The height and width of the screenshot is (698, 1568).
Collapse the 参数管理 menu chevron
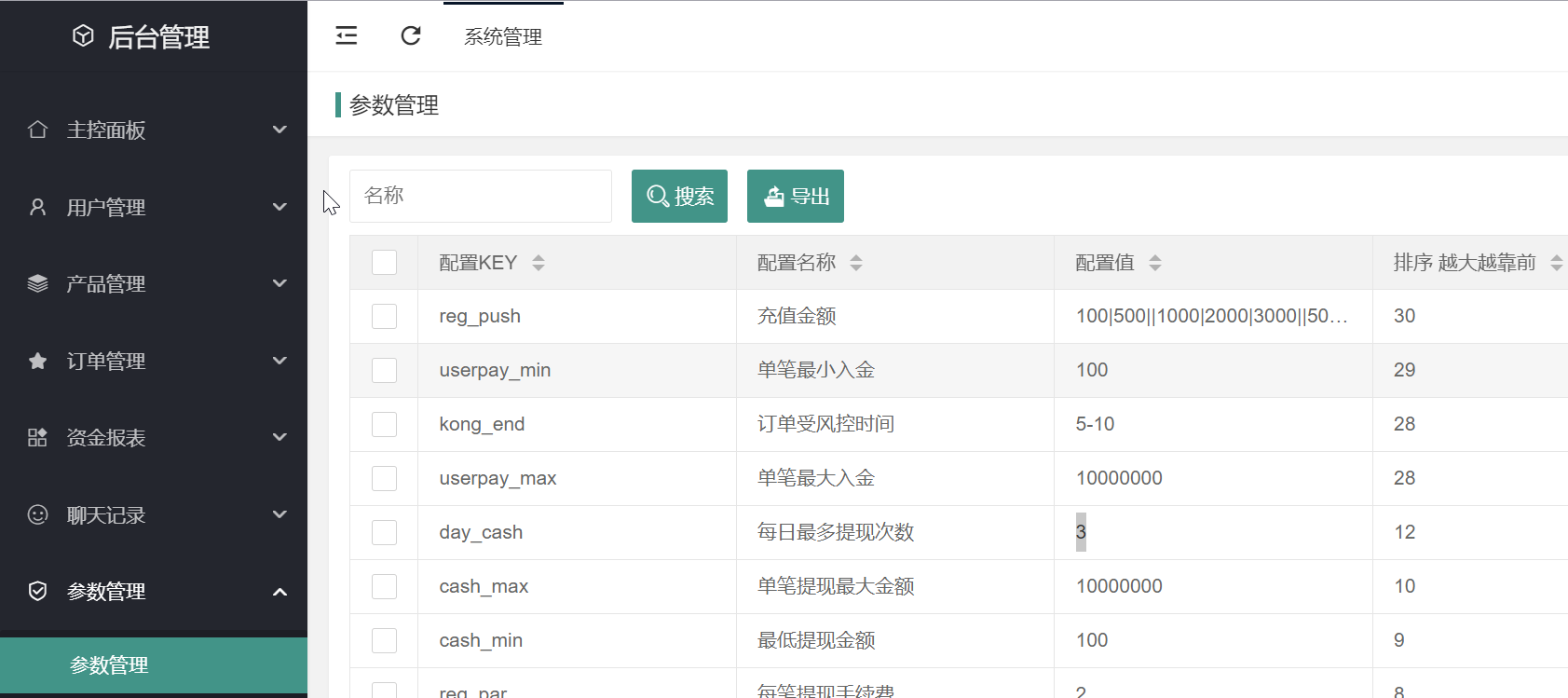280,592
